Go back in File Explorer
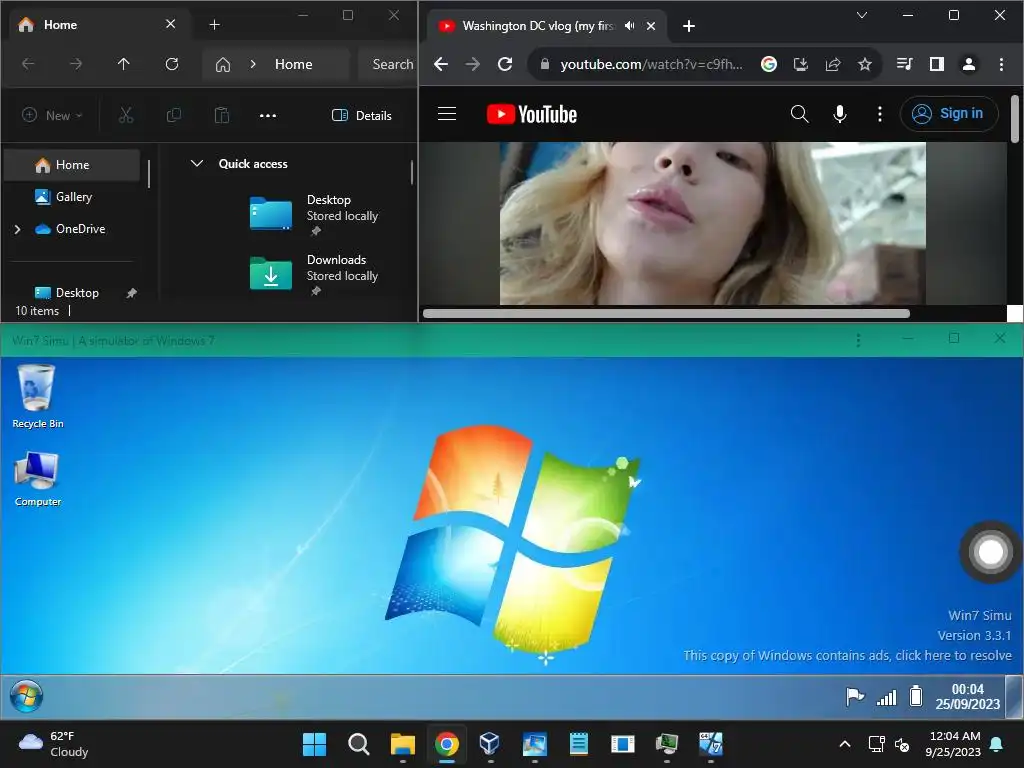 click(x=28, y=64)
